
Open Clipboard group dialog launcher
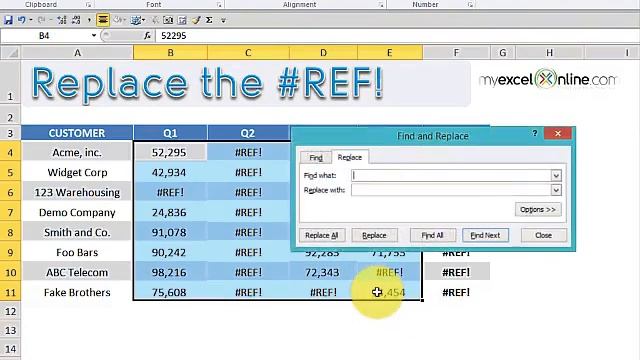pos(88,4)
